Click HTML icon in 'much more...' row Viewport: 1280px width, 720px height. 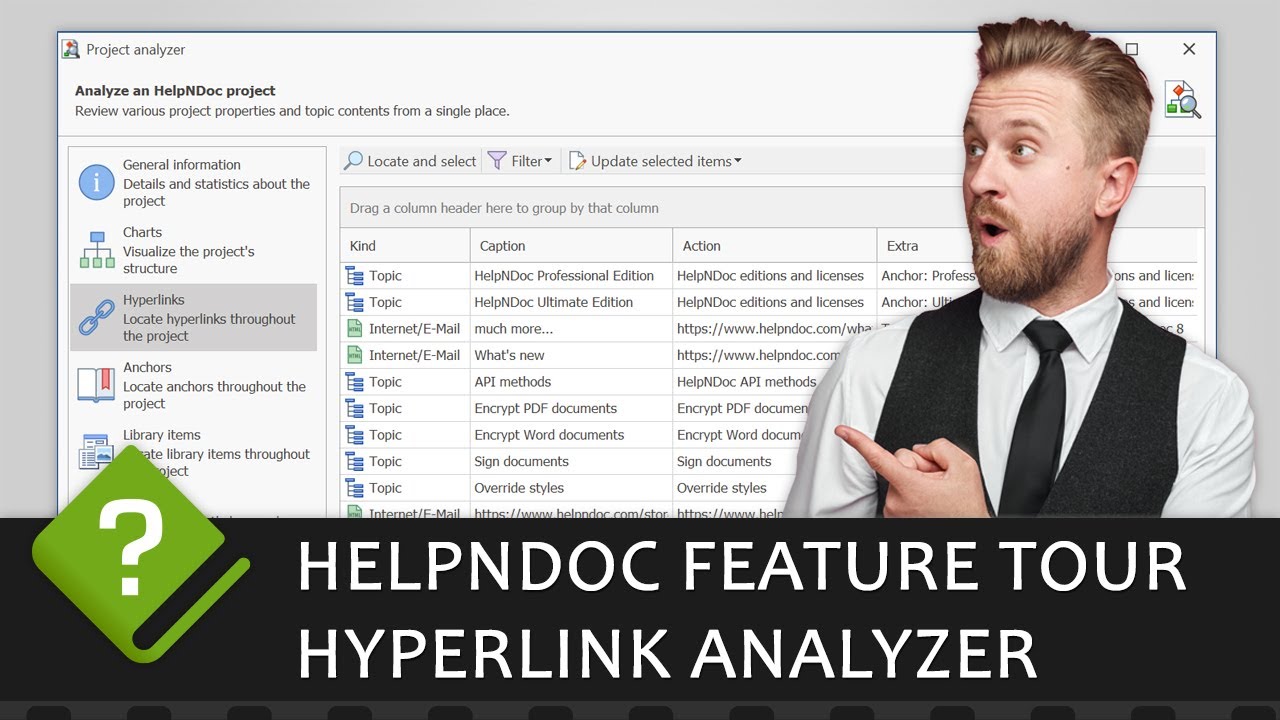pos(354,329)
